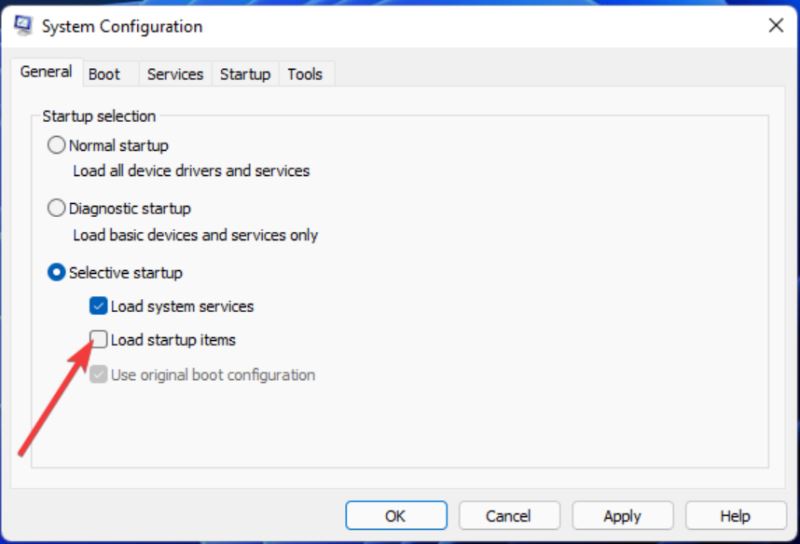Click the 'Load all device drivers and services' text

click(x=191, y=171)
